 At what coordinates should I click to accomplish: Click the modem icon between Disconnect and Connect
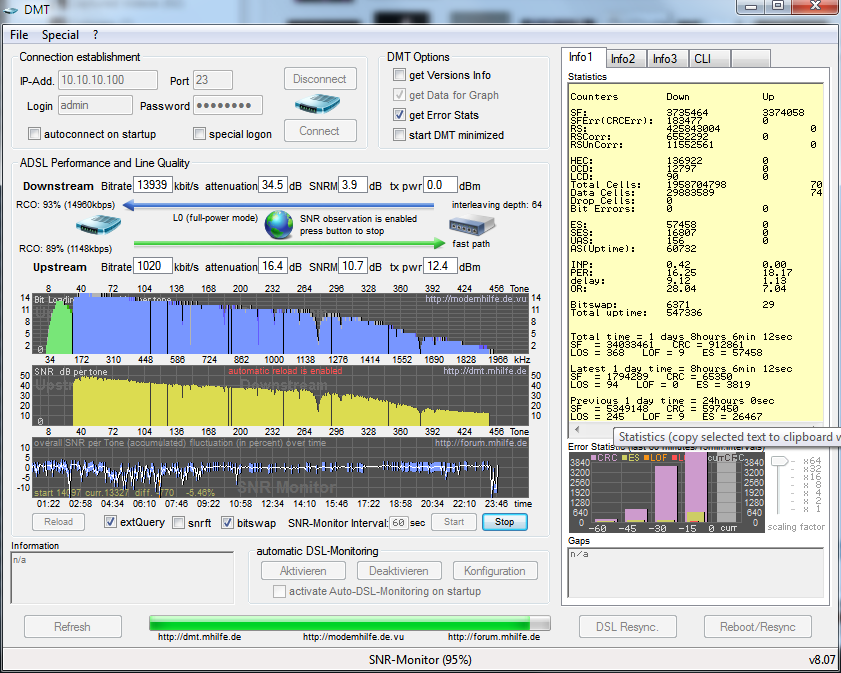tap(319, 105)
